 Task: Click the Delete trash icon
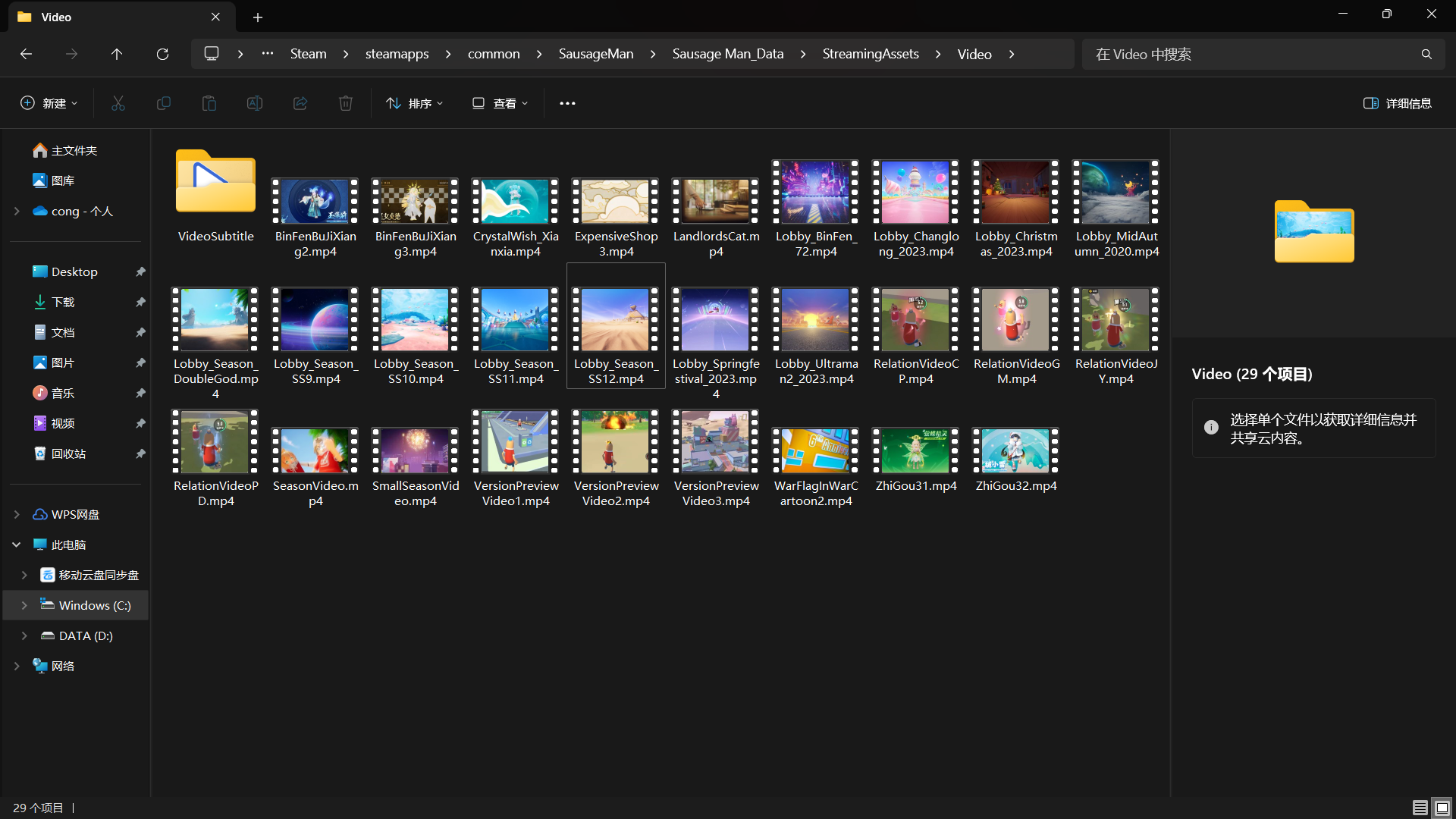[x=346, y=103]
